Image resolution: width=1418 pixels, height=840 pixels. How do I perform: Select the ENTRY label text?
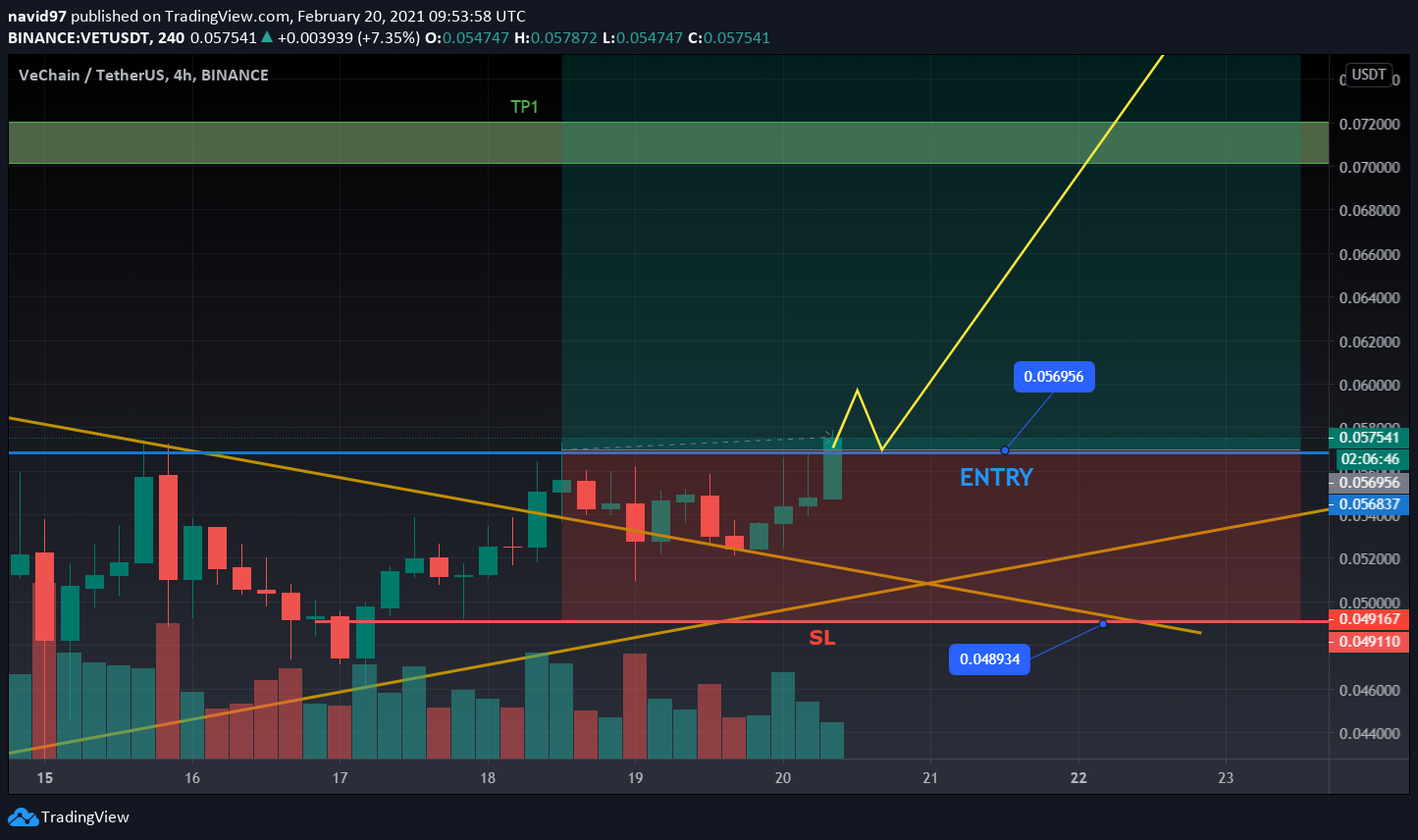point(996,478)
